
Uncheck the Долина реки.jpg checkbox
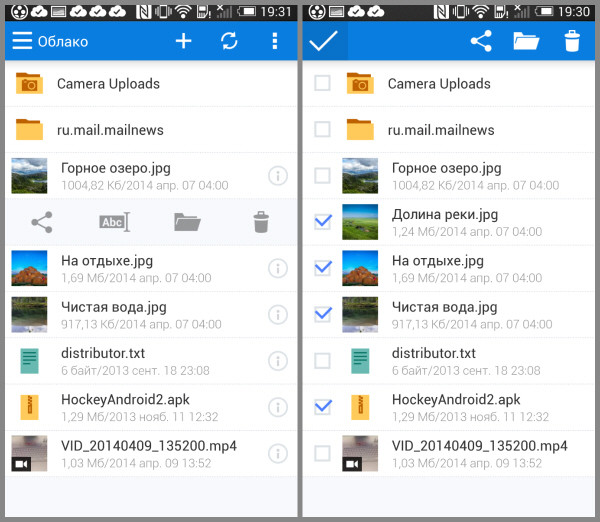coord(323,221)
